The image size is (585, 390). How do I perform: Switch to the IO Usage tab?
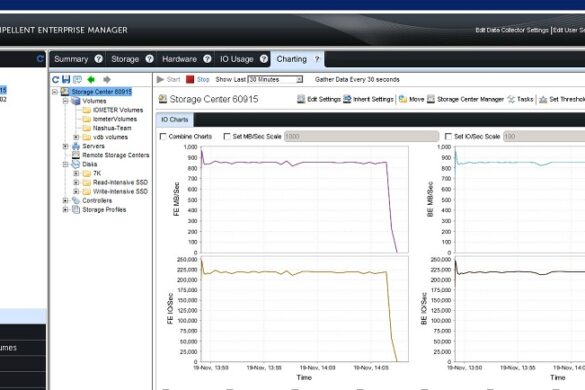tap(237, 59)
